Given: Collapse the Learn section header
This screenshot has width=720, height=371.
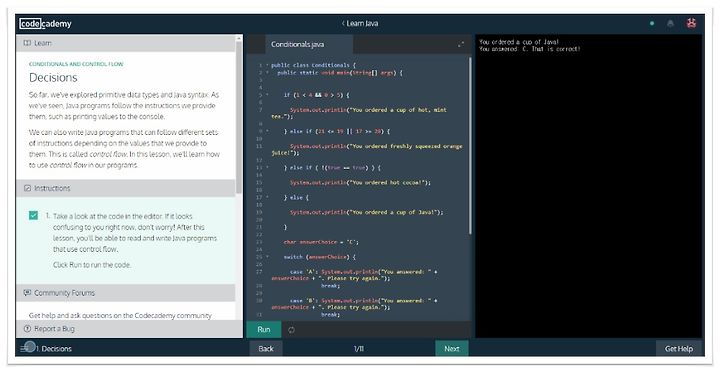Looking at the screenshot, I should (x=125, y=43).
